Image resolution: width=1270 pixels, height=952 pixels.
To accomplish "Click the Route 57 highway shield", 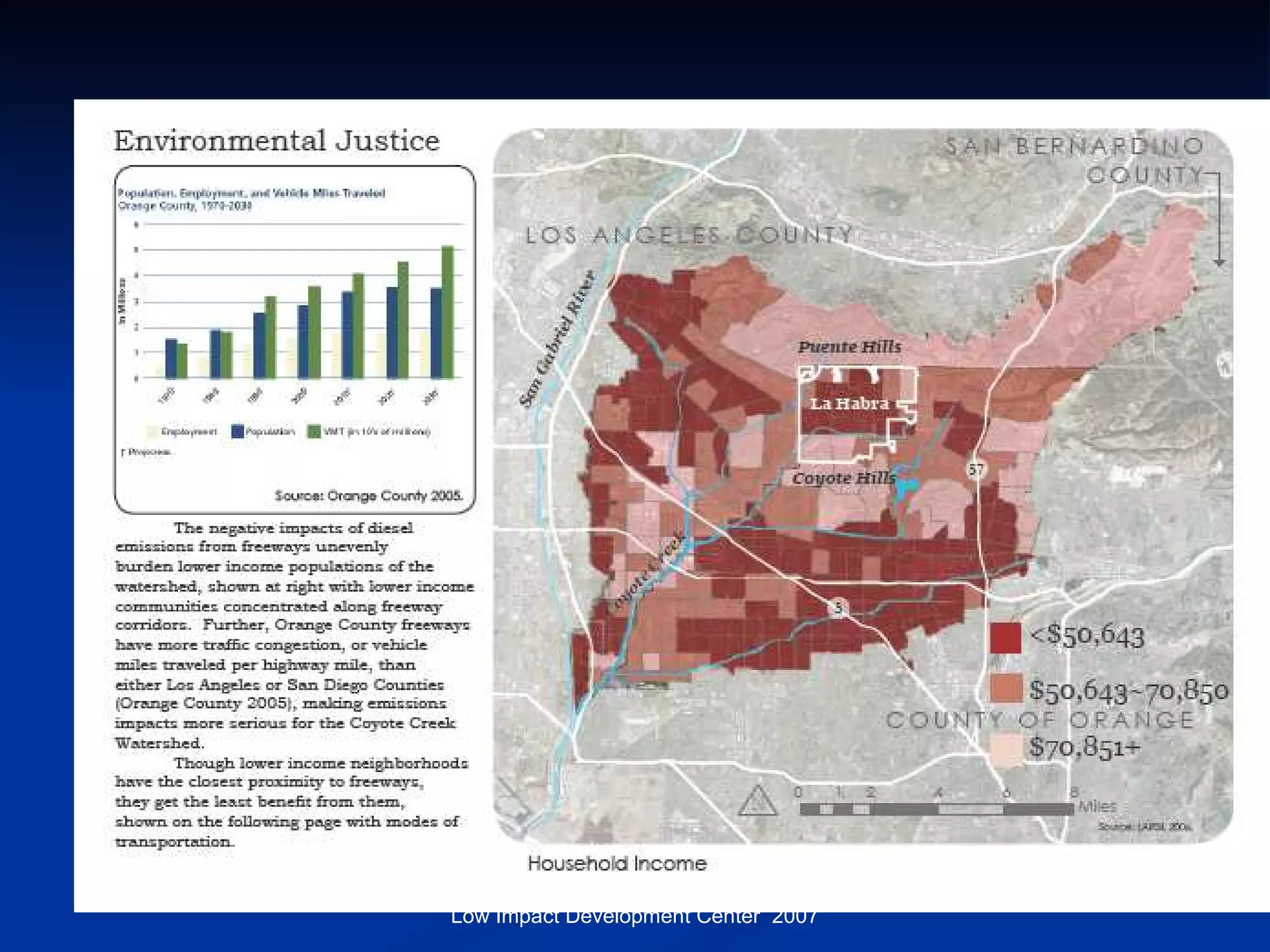I will [976, 469].
